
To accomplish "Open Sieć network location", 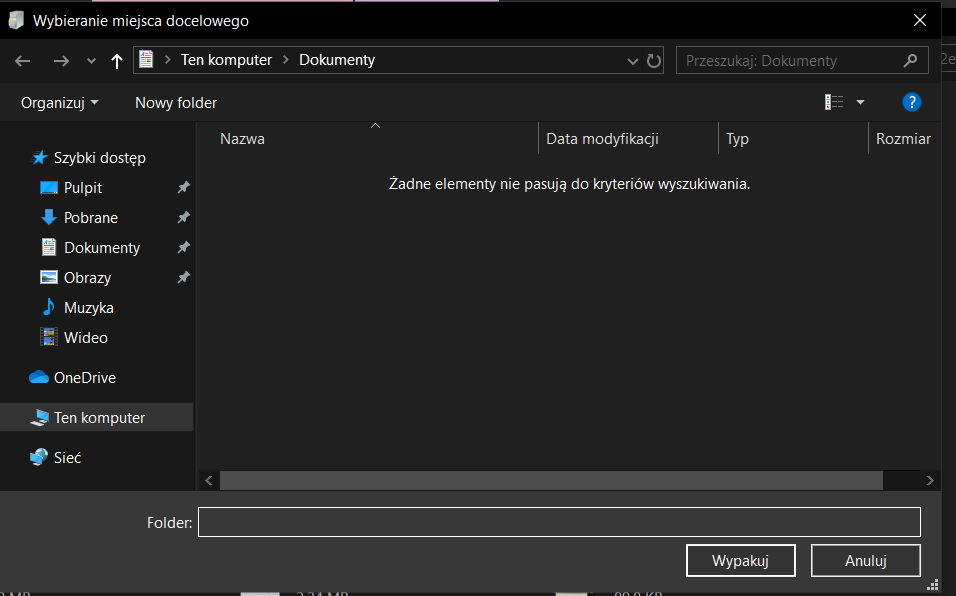I will pos(67,458).
